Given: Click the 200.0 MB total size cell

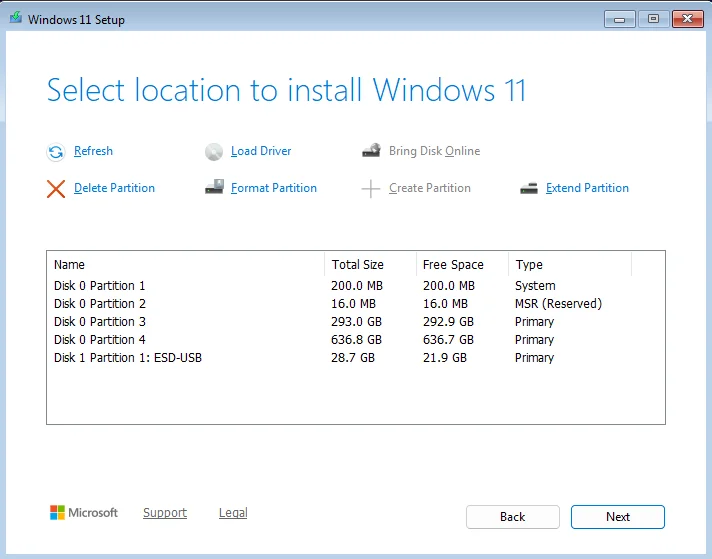Looking at the screenshot, I should coord(357,286).
